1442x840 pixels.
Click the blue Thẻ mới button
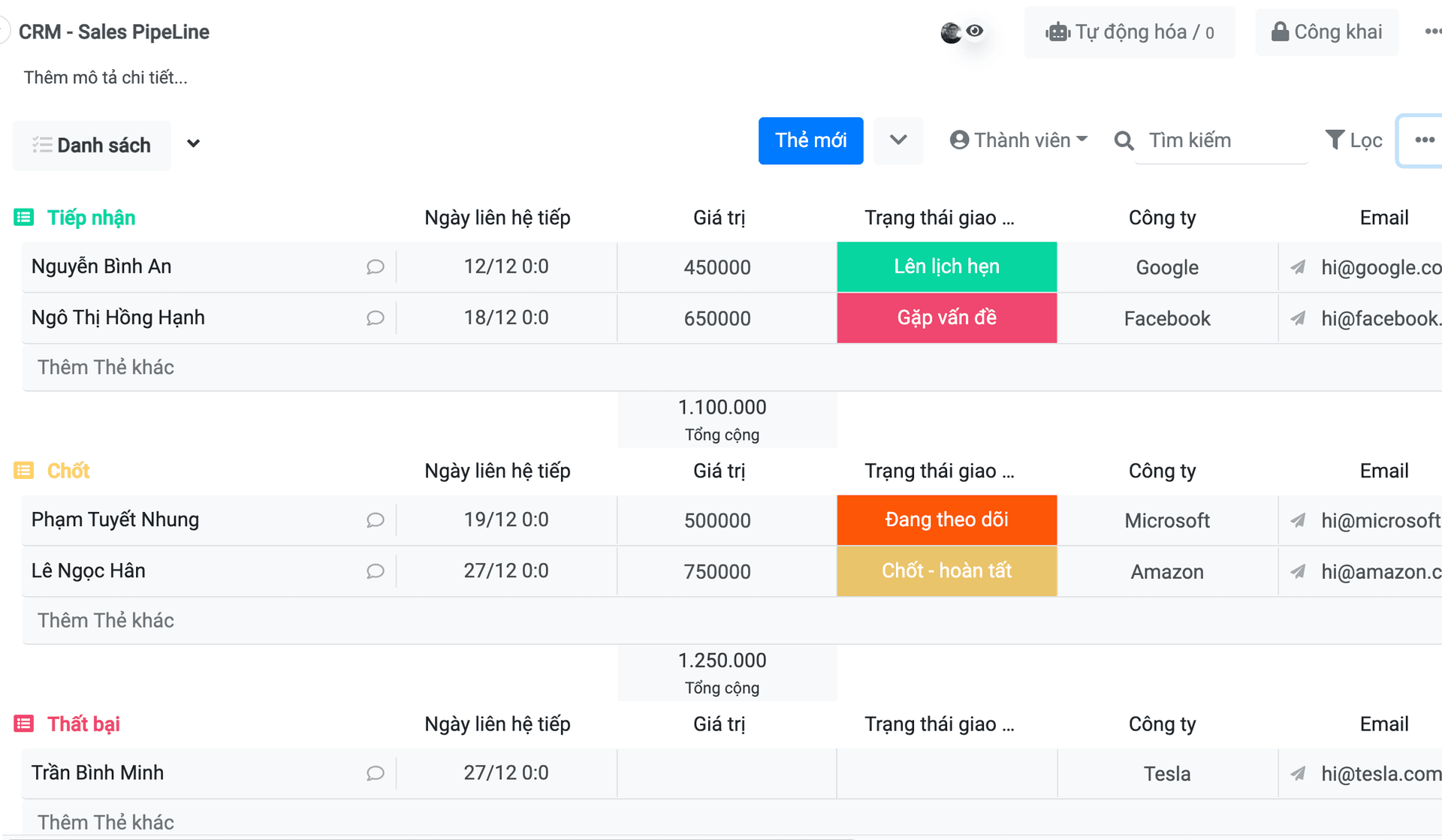(810, 140)
